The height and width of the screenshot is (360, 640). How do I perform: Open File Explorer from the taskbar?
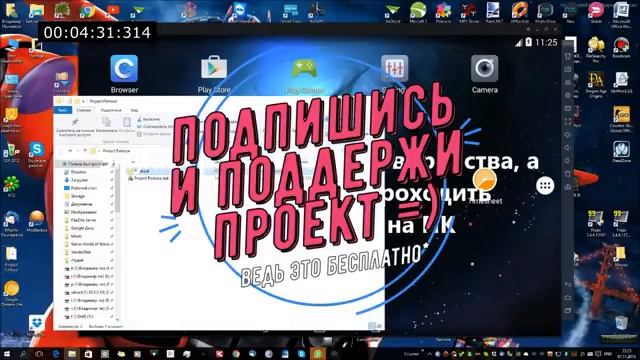click(x=72, y=353)
